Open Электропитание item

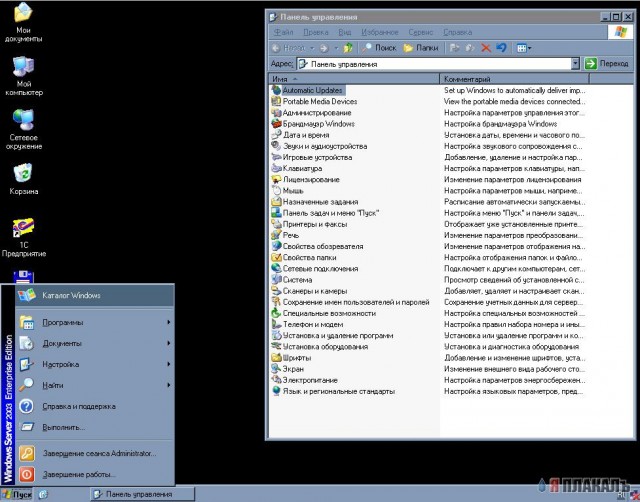[304, 380]
